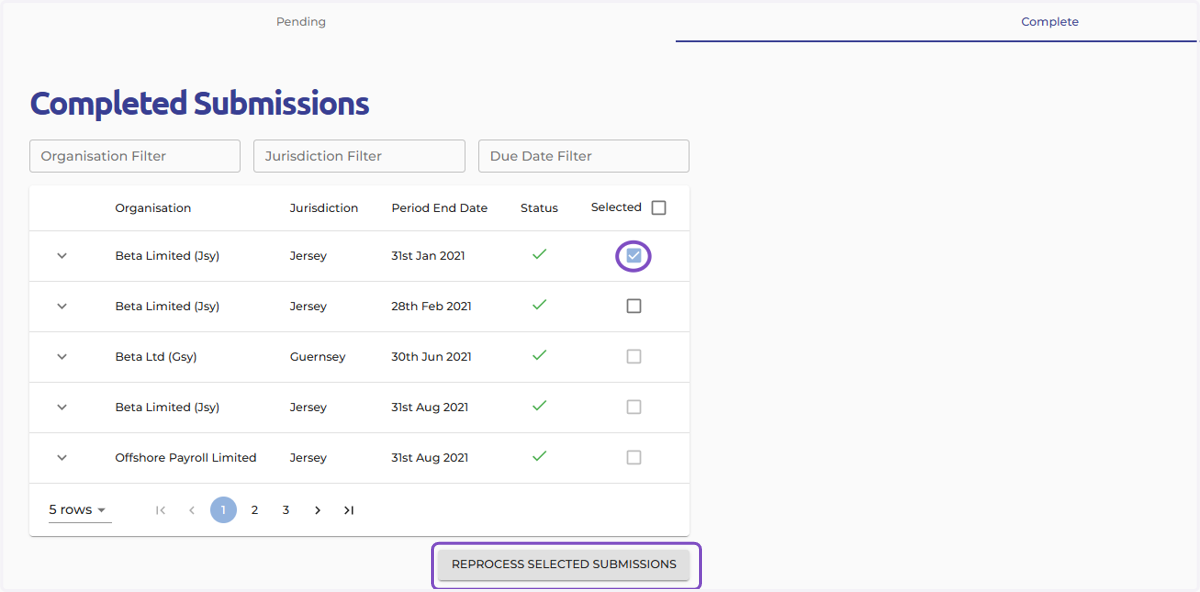Image resolution: width=1200 pixels, height=592 pixels.
Task: Click the Due Date Filter field
Action: [x=584, y=156]
